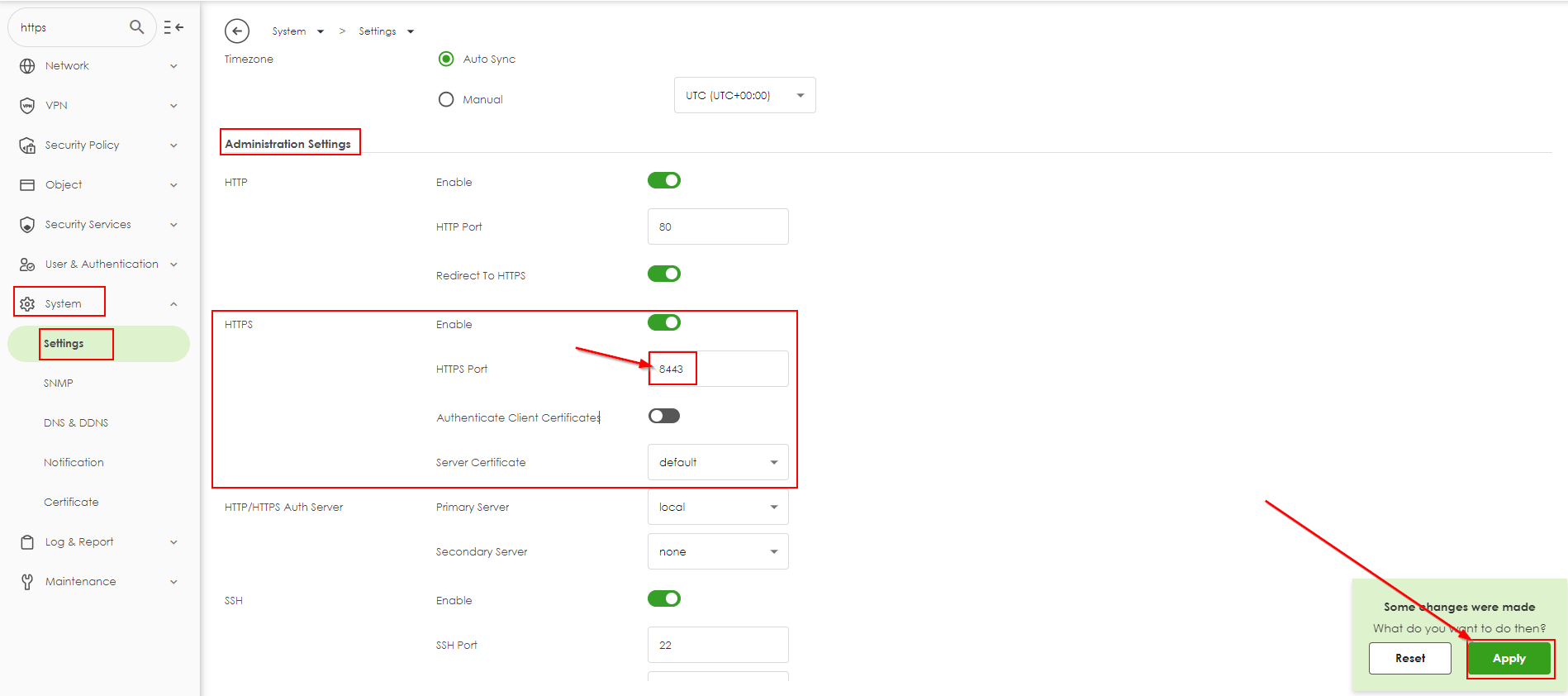This screenshot has height=696, width=1568.
Task: Click the back arrow circle icon
Action: tap(237, 31)
